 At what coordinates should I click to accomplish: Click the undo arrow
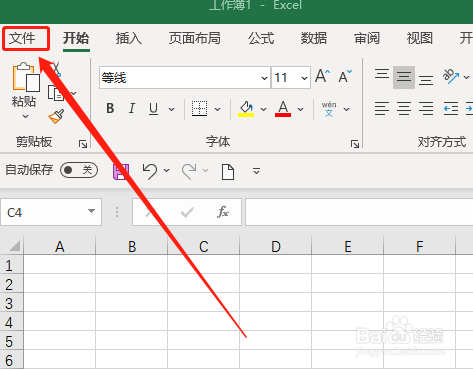click(150, 171)
